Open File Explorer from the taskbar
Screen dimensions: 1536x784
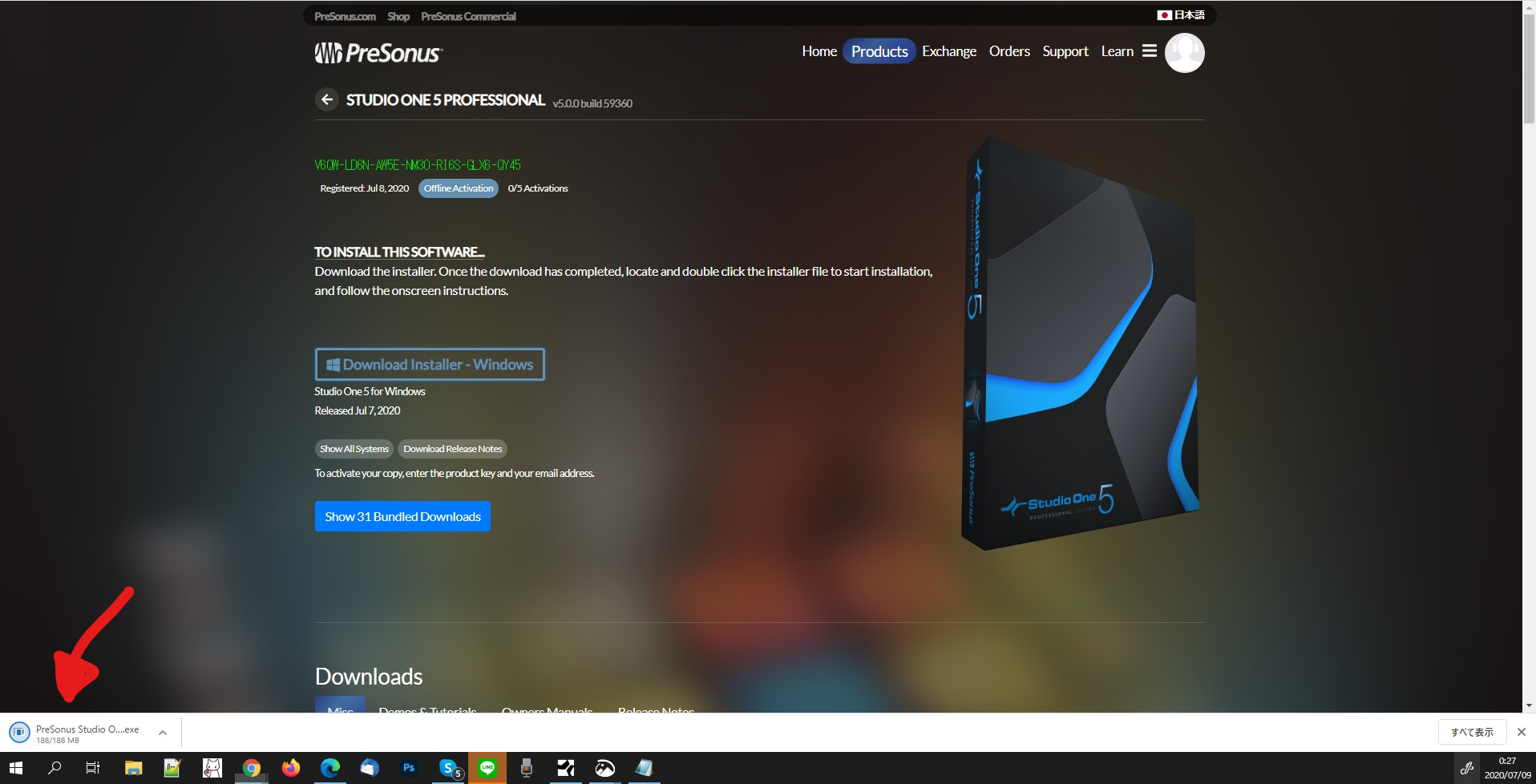(133, 768)
